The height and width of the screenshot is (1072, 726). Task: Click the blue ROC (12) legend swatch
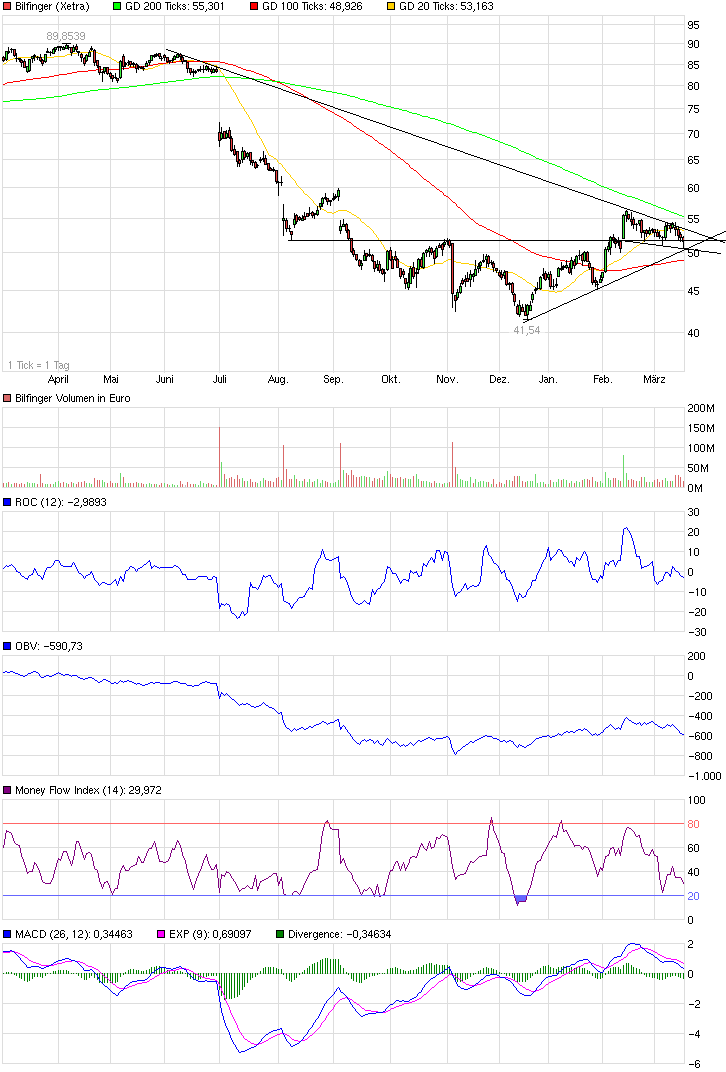tap(8, 502)
